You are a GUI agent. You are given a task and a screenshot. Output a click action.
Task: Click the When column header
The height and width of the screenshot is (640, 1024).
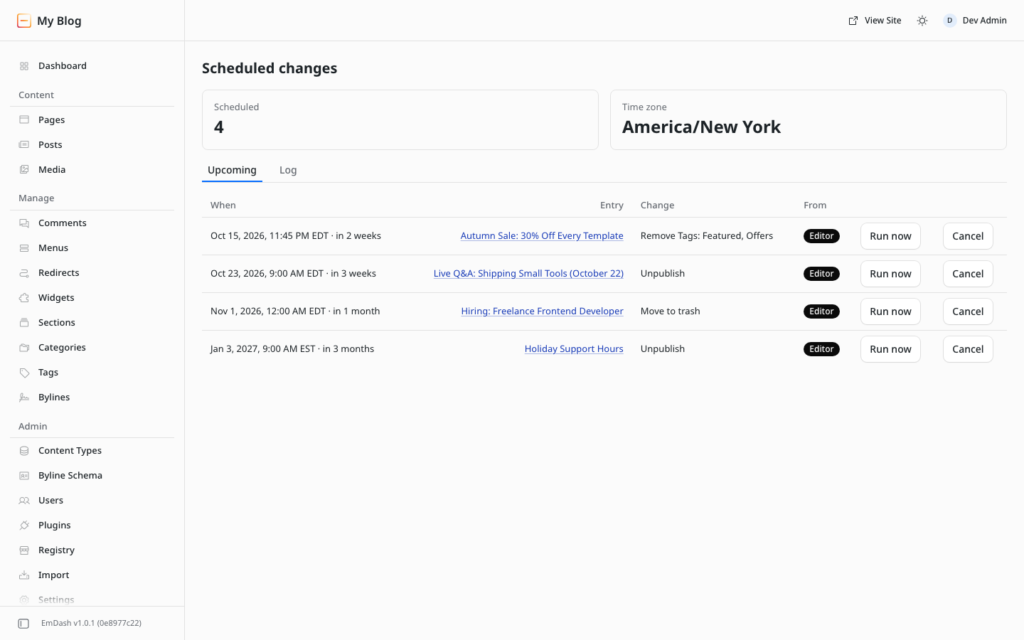[223, 205]
